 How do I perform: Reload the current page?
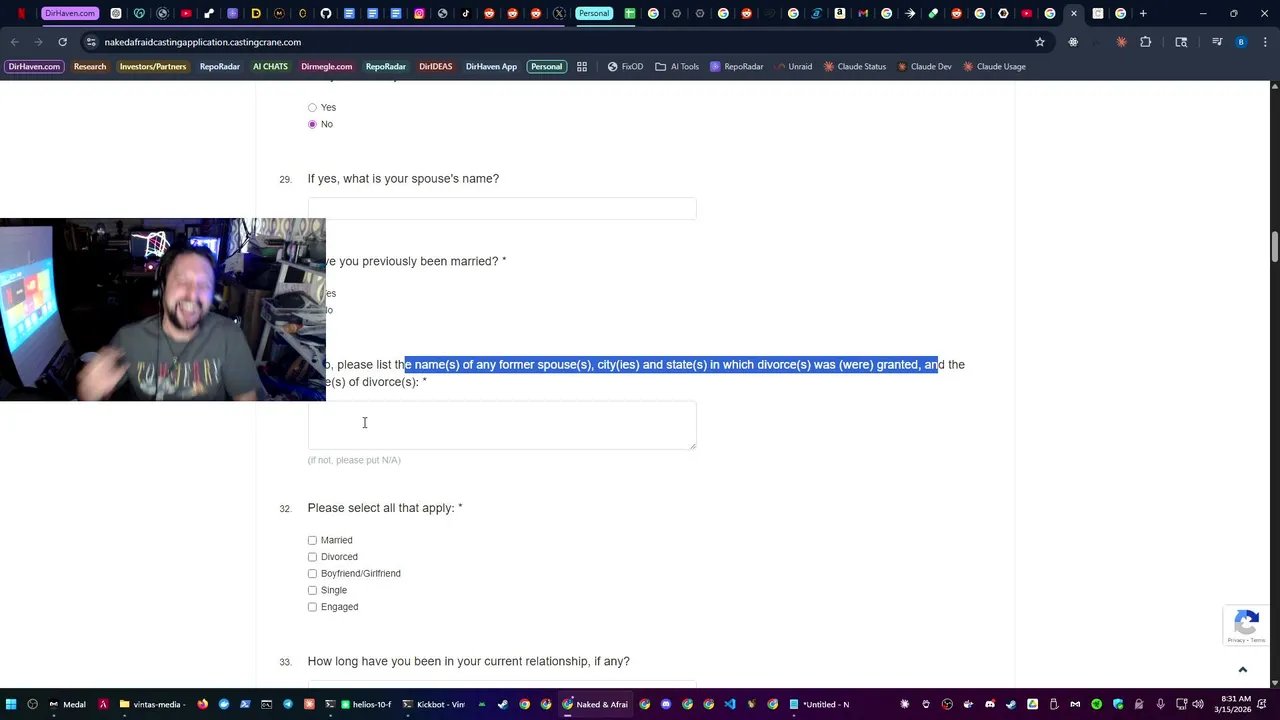pyautogui.click(x=62, y=42)
